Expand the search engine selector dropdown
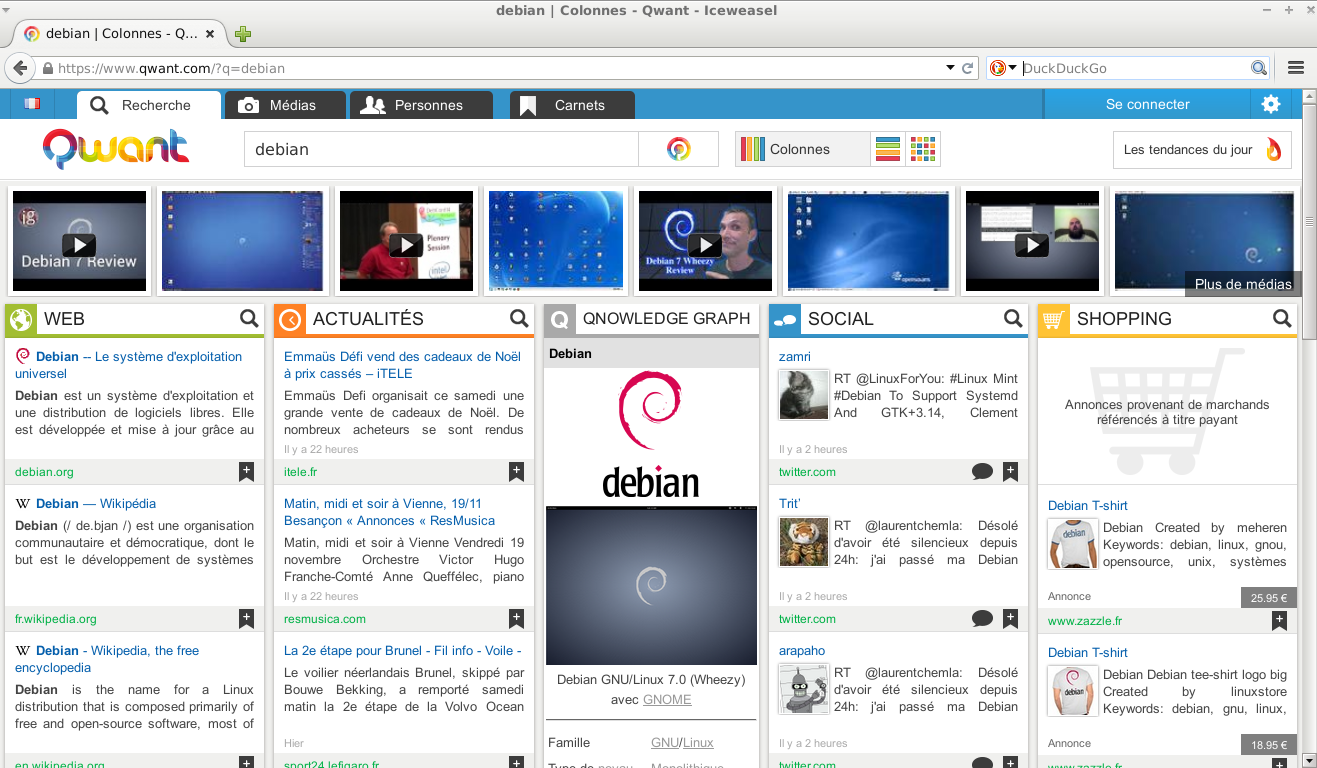Image resolution: width=1317 pixels, height=768 pixels. pos(1002,68)
